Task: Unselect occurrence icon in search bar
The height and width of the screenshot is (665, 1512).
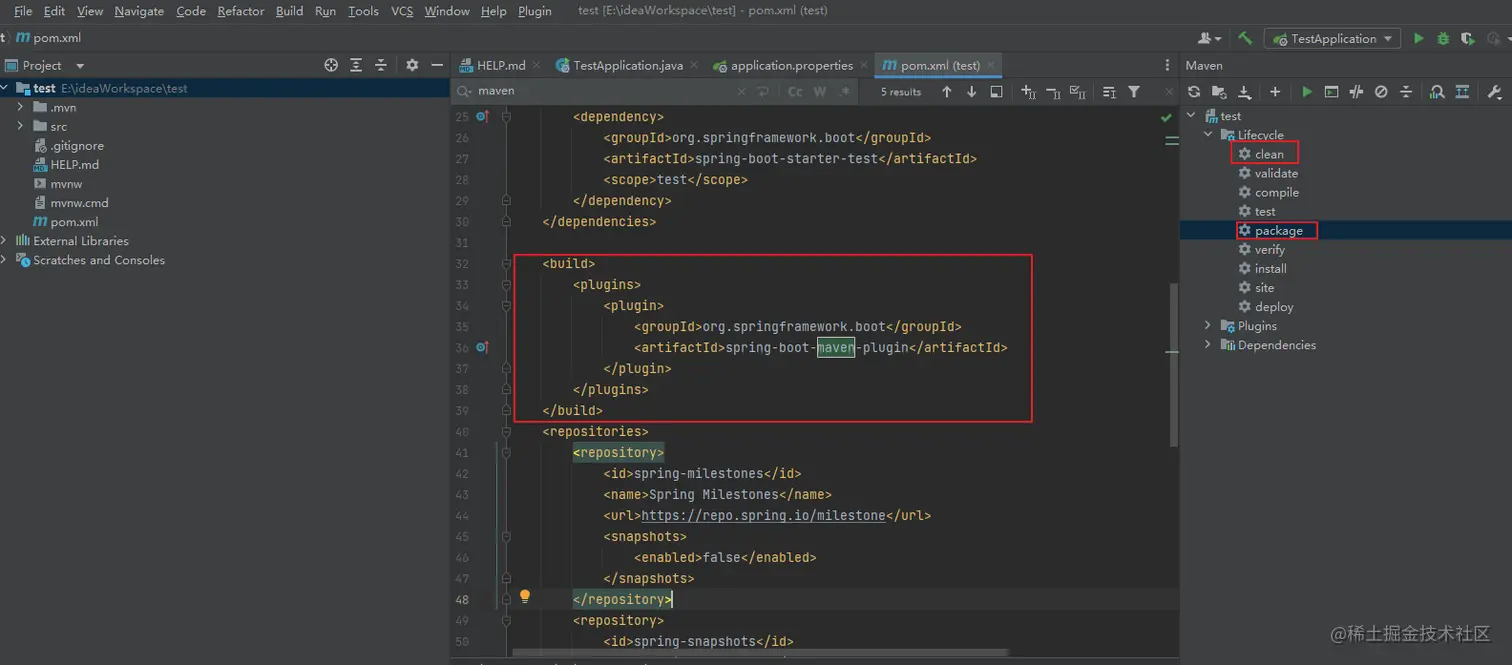Action: coord(1053,91)
